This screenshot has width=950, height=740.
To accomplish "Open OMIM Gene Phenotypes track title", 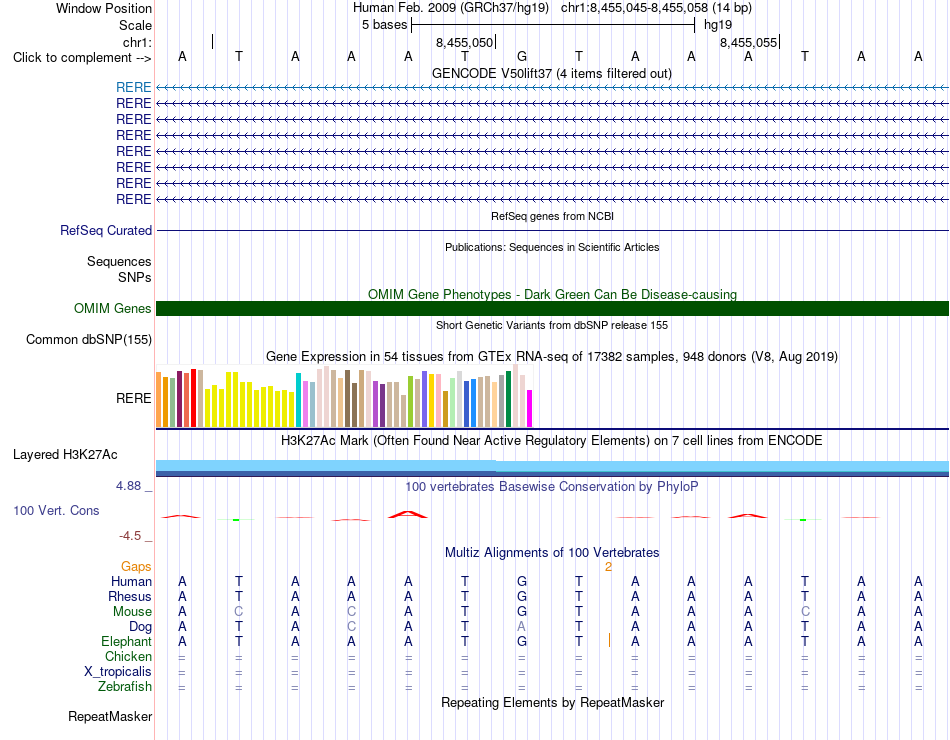I will click(552, 295).
